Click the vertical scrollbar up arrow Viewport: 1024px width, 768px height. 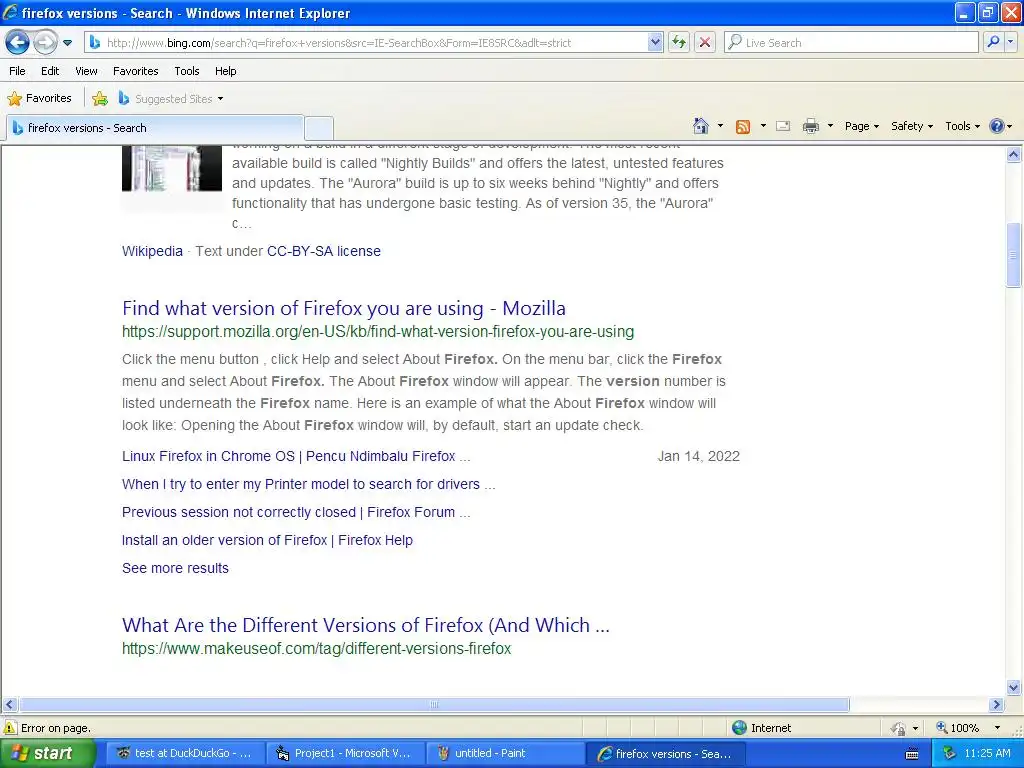tap(1014, 155)
